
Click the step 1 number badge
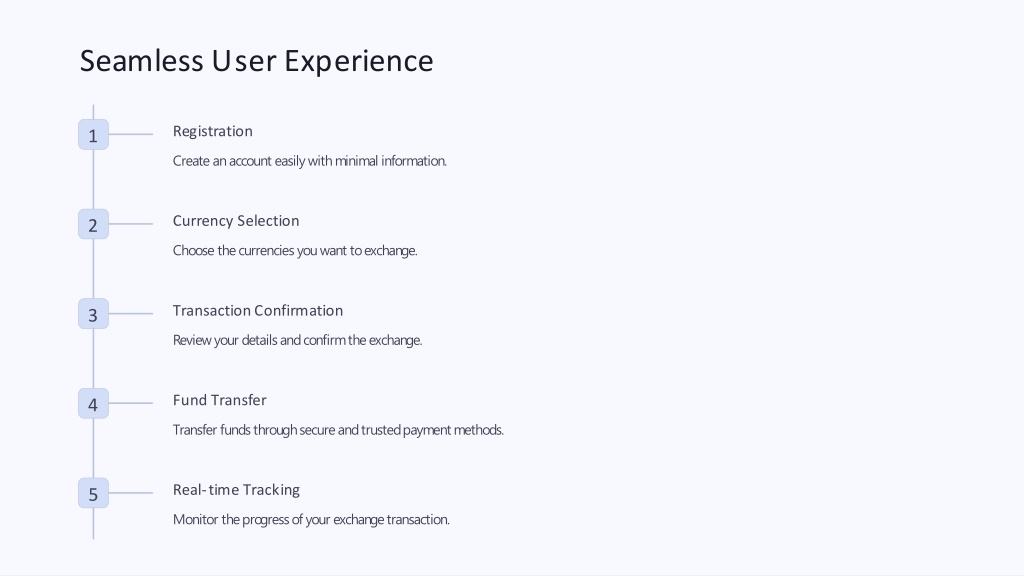tap(93, 135)
